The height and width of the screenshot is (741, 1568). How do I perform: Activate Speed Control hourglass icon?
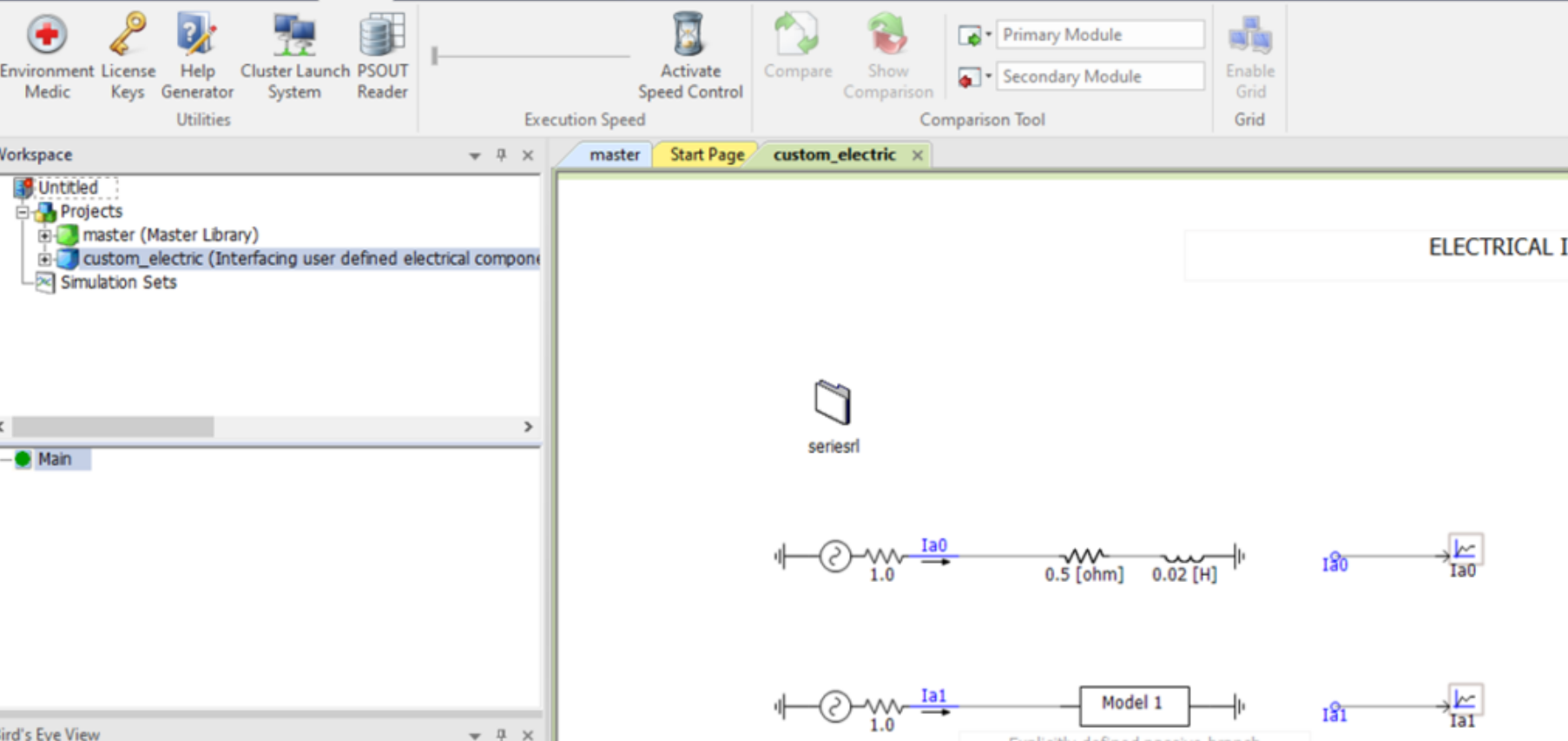point(689,35)
